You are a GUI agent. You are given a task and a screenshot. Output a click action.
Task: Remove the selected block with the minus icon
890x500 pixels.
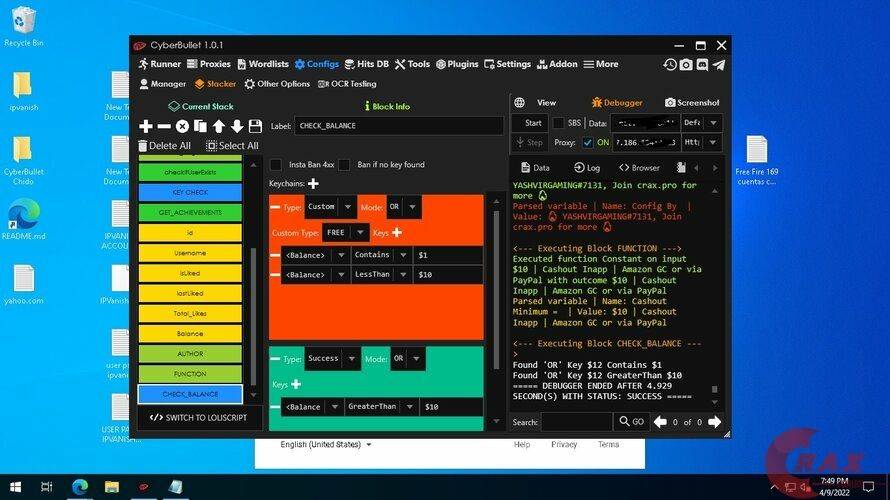click(164, 126)
